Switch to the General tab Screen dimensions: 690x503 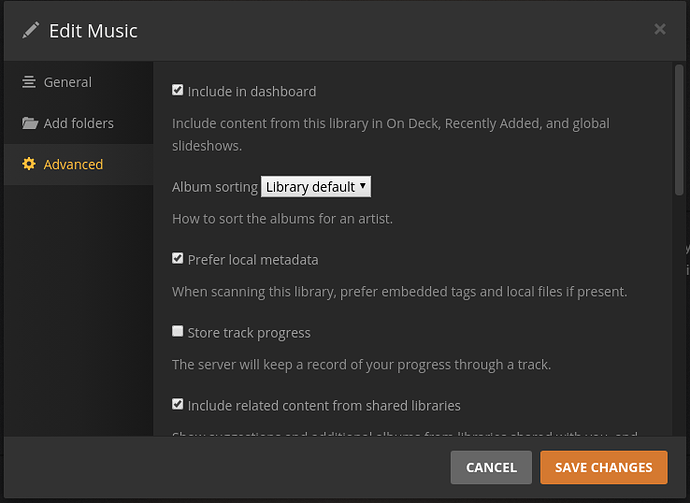pyautogui.click(x=67, y=82)
